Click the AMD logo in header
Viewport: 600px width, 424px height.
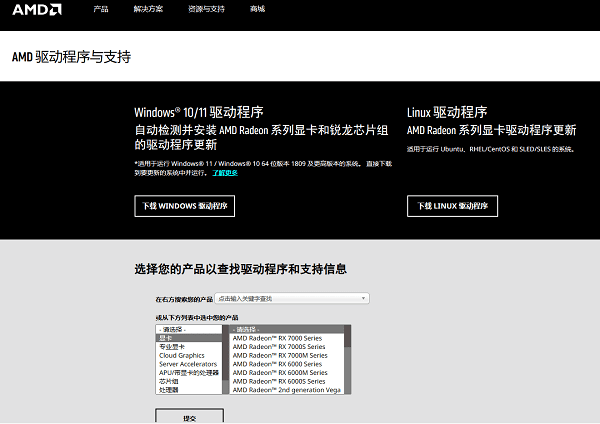(x=38, y=9)
